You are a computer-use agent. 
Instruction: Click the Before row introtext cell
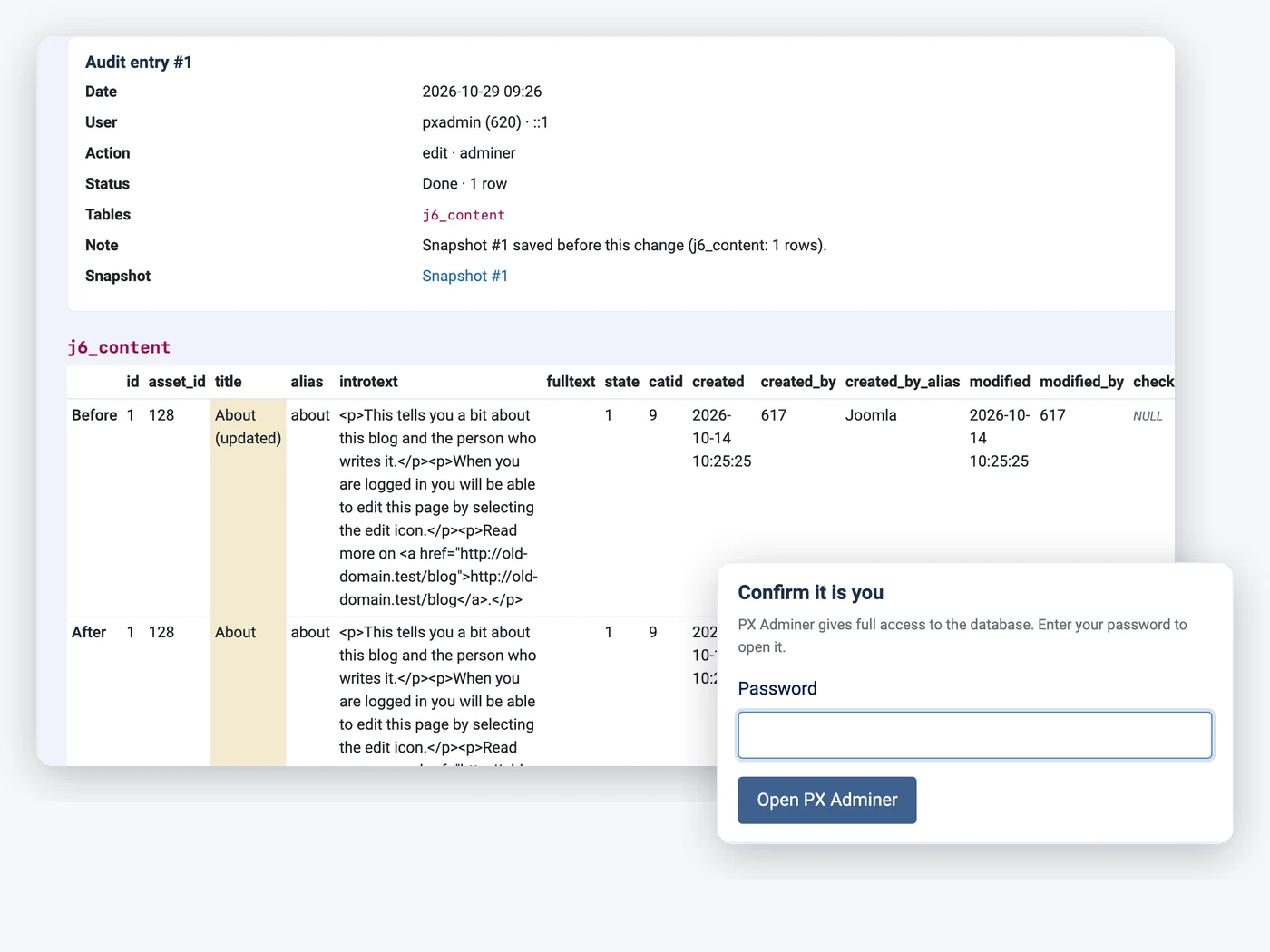pyautogui.click(x=438, y=507)
